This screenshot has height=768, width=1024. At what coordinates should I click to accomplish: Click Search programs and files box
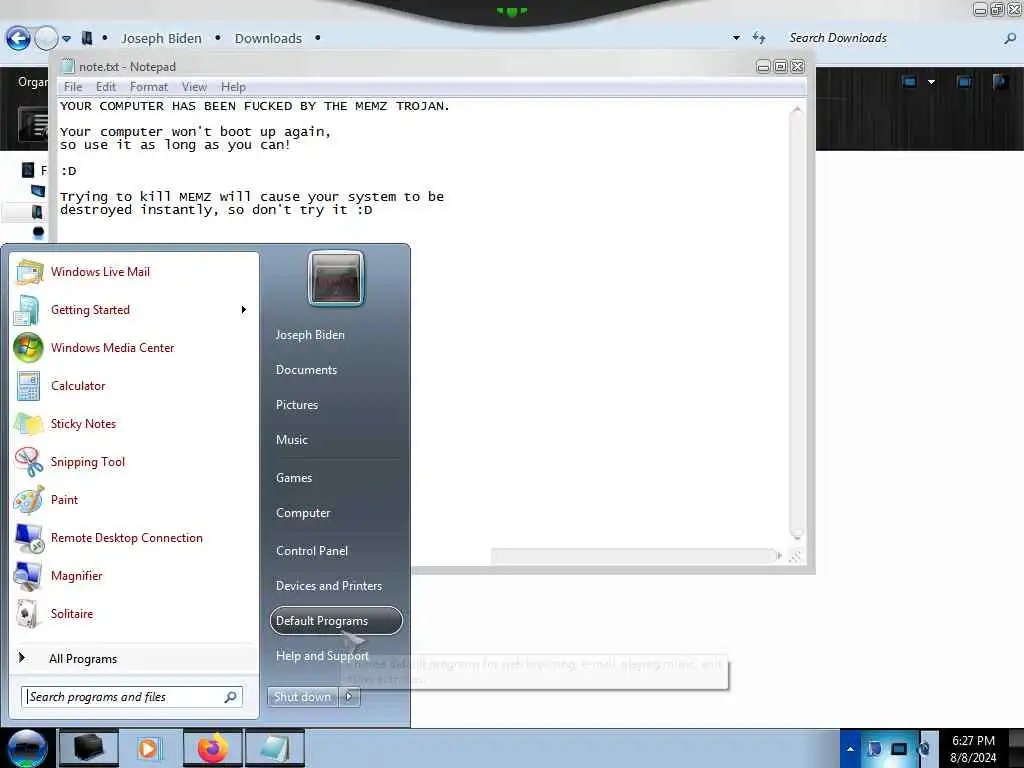coord(131,697)
